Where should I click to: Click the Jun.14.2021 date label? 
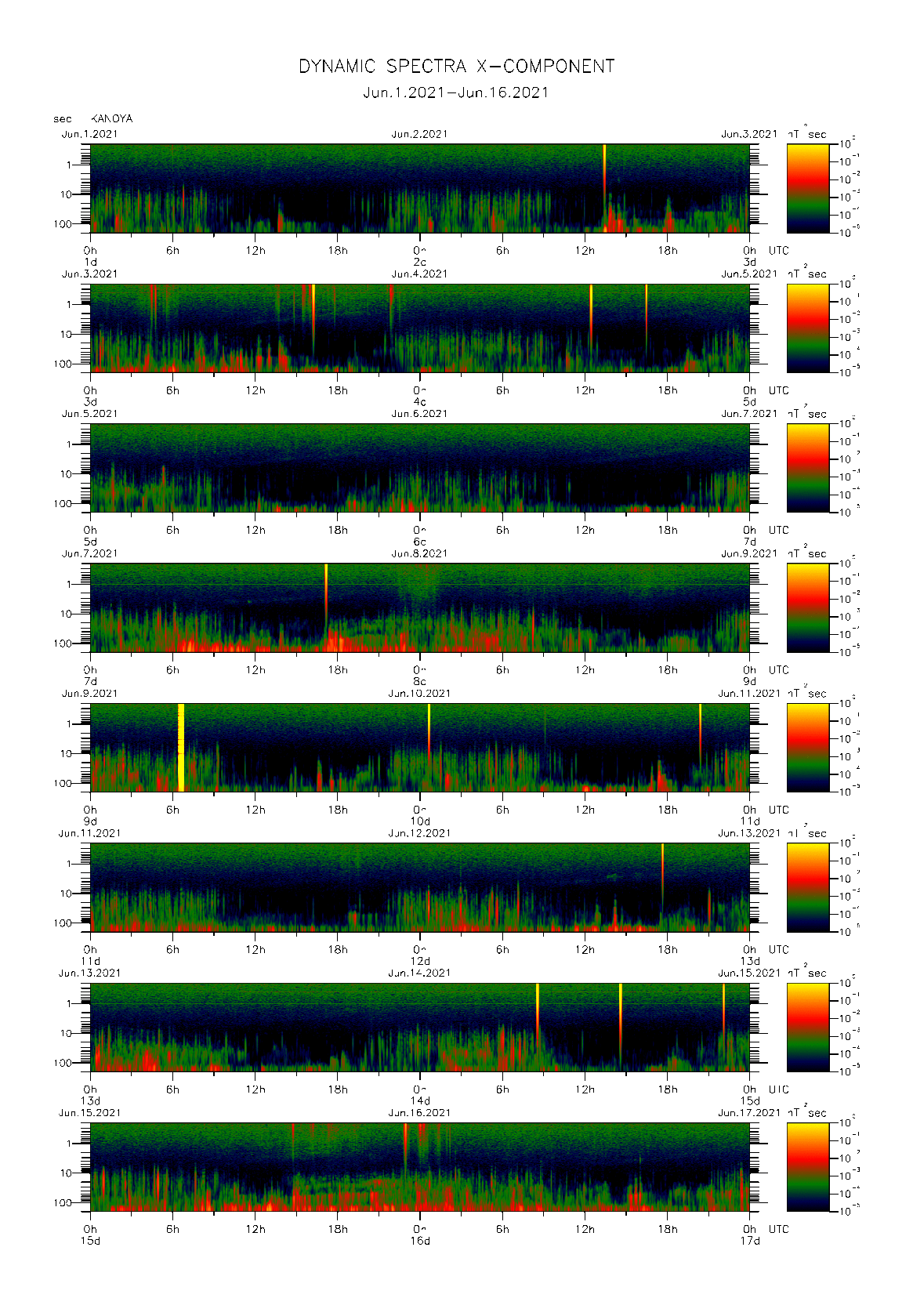pyautogui.click(x=420, y=973)
